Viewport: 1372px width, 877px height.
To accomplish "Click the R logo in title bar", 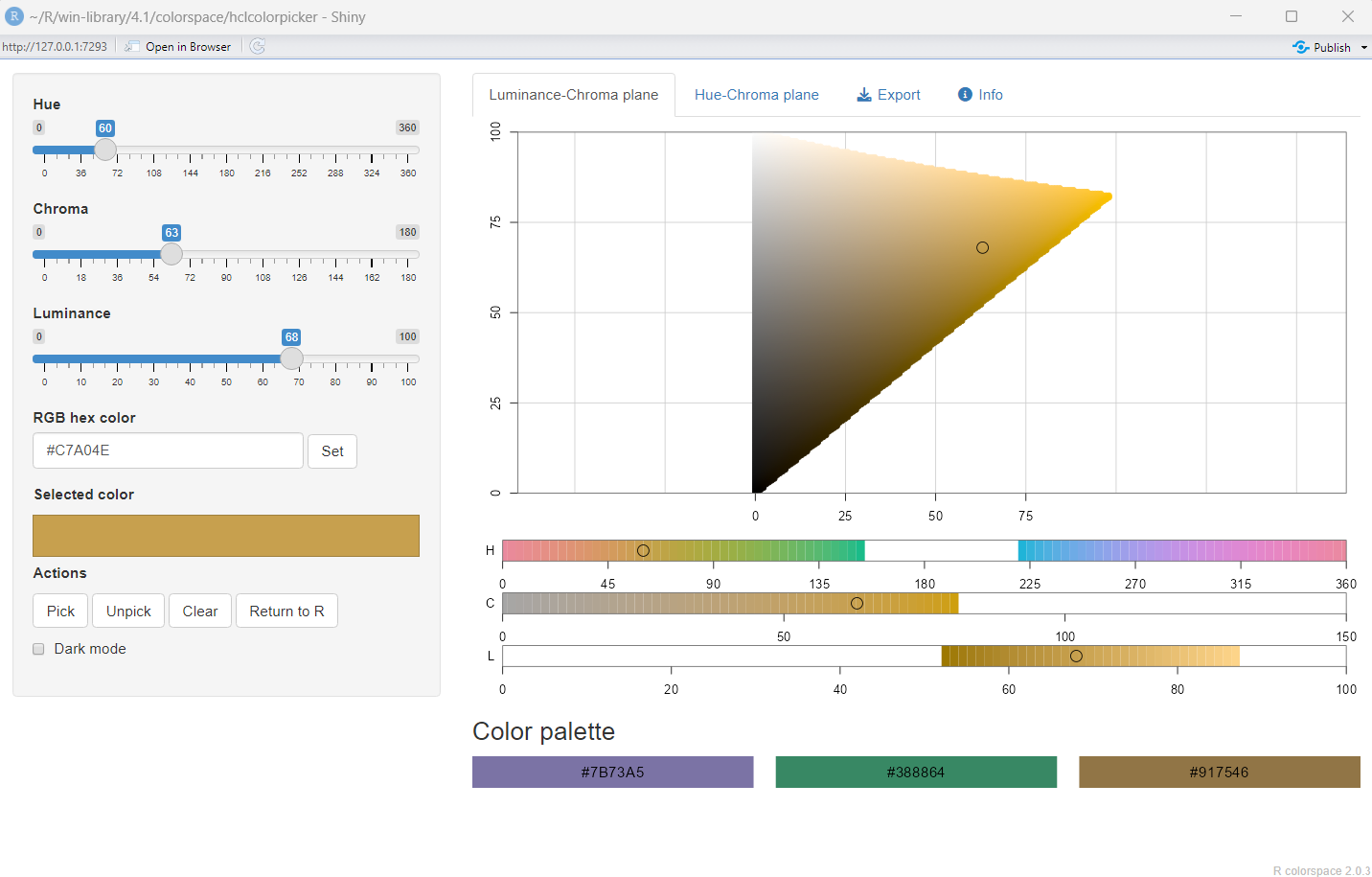I will pyautogui.click(x=14, y=16).
